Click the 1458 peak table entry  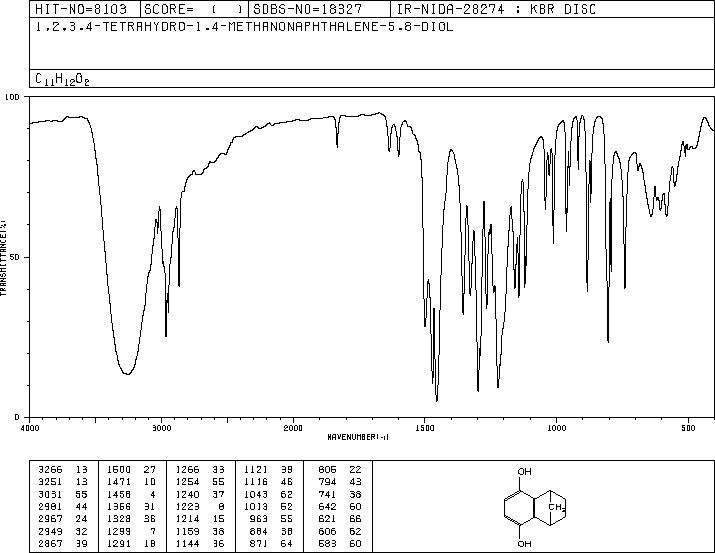click(x=131, y=494)
